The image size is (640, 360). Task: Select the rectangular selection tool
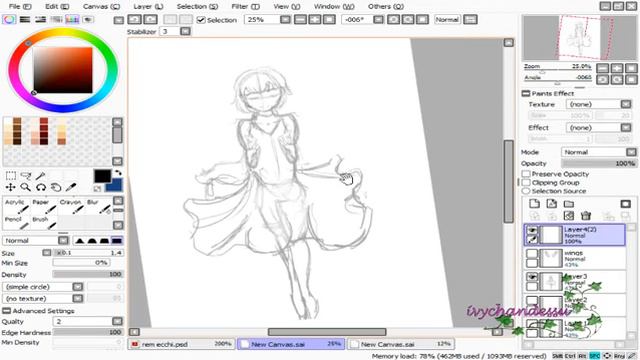tap(11, 176)
